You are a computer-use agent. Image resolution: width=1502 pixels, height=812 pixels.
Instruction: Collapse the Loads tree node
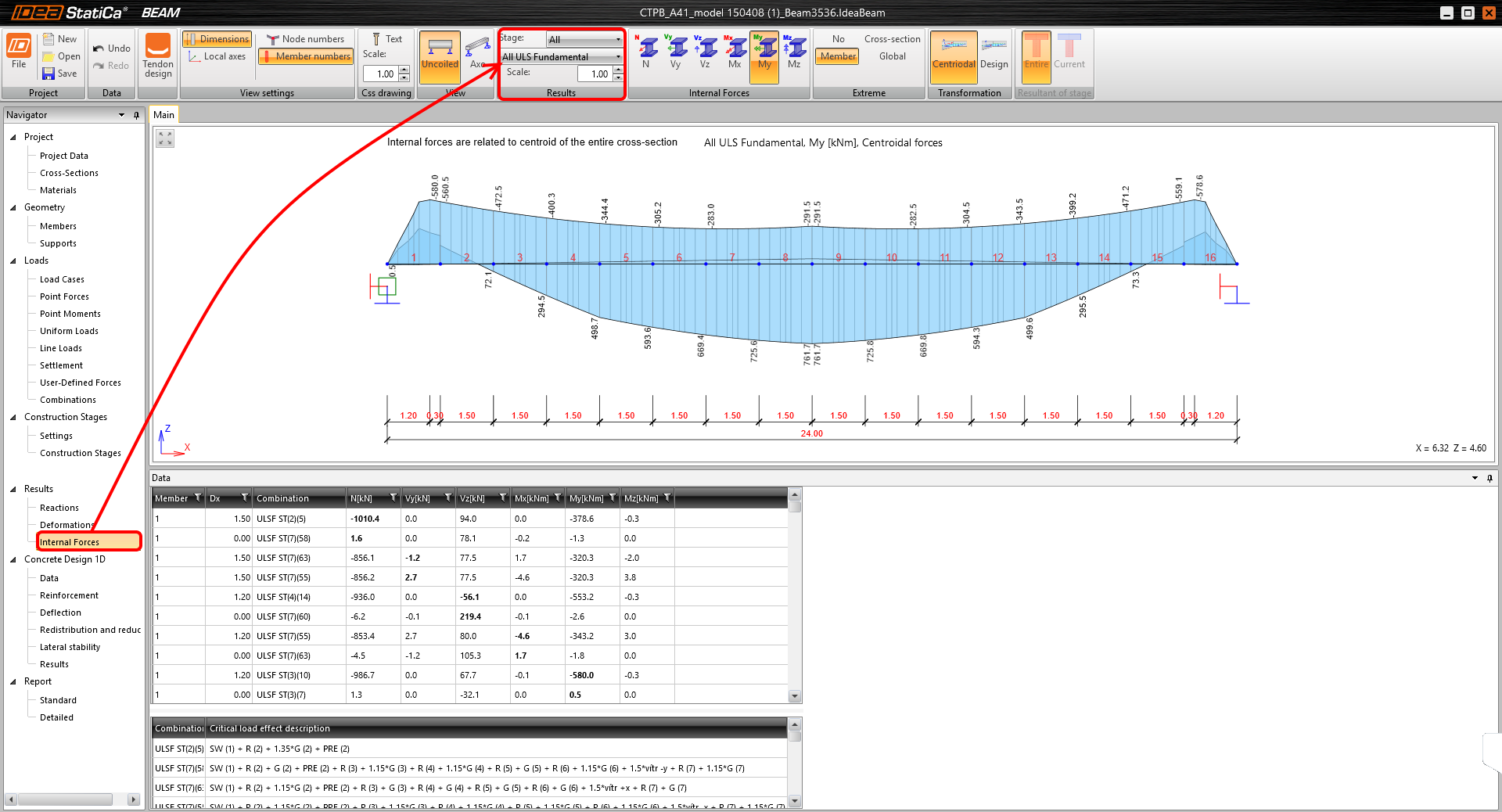click(x=13, y=260)
